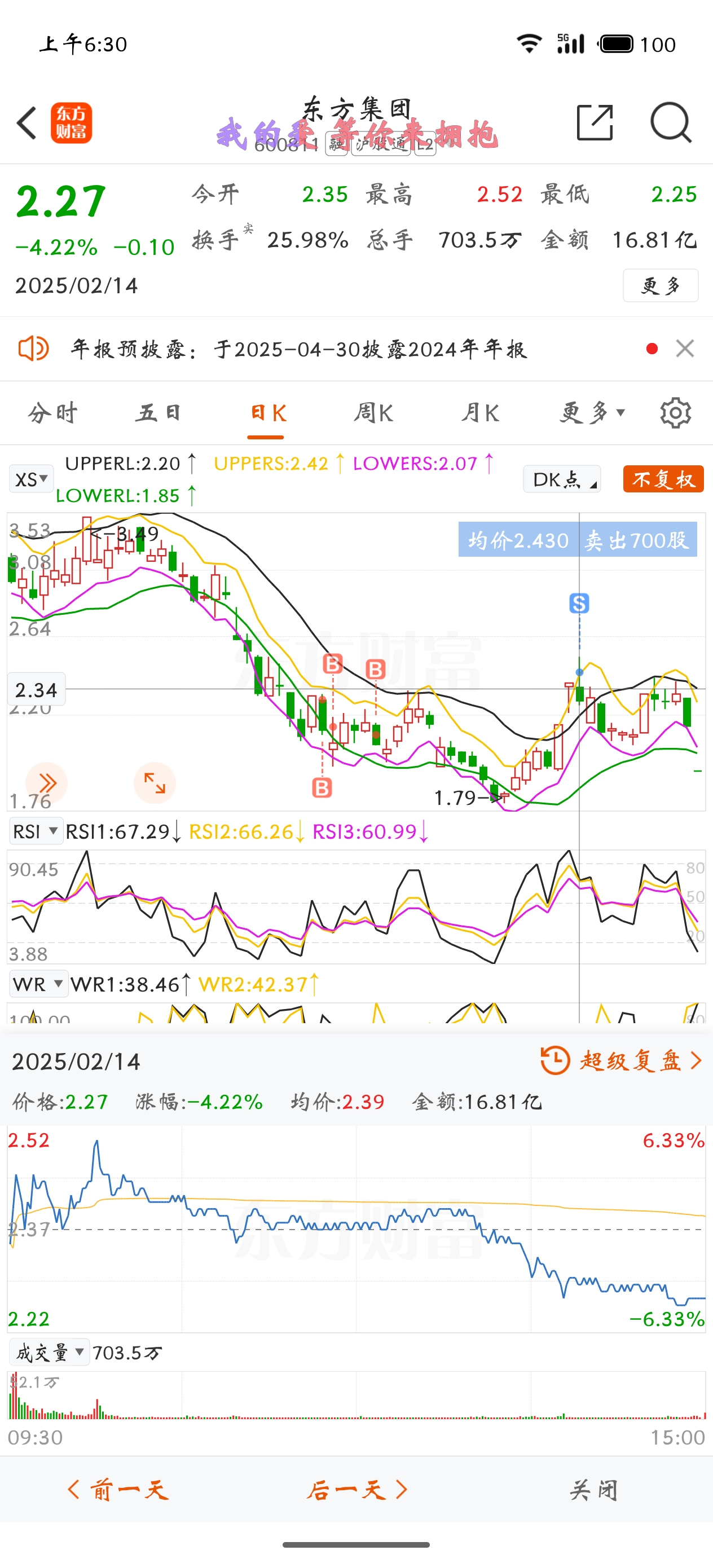This screenshot has height=1568, width=713.
Task: Go back using the left arrow
Action: point(27,122)
